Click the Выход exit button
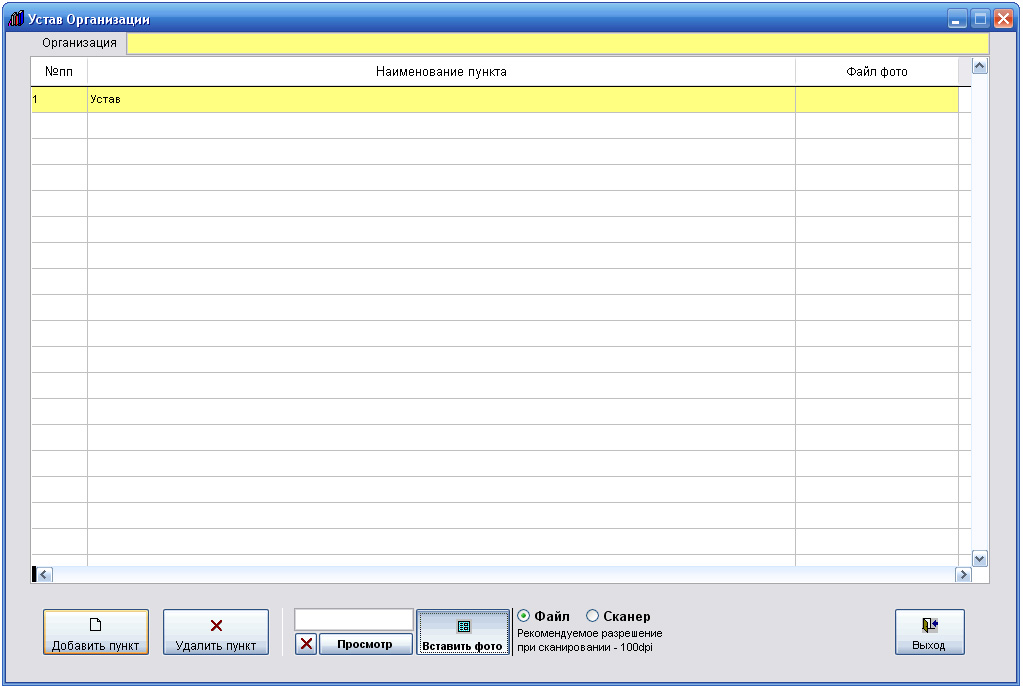The width and height of the screenshot is (1023, 686). pyautogui.click(x=929, y=632)
